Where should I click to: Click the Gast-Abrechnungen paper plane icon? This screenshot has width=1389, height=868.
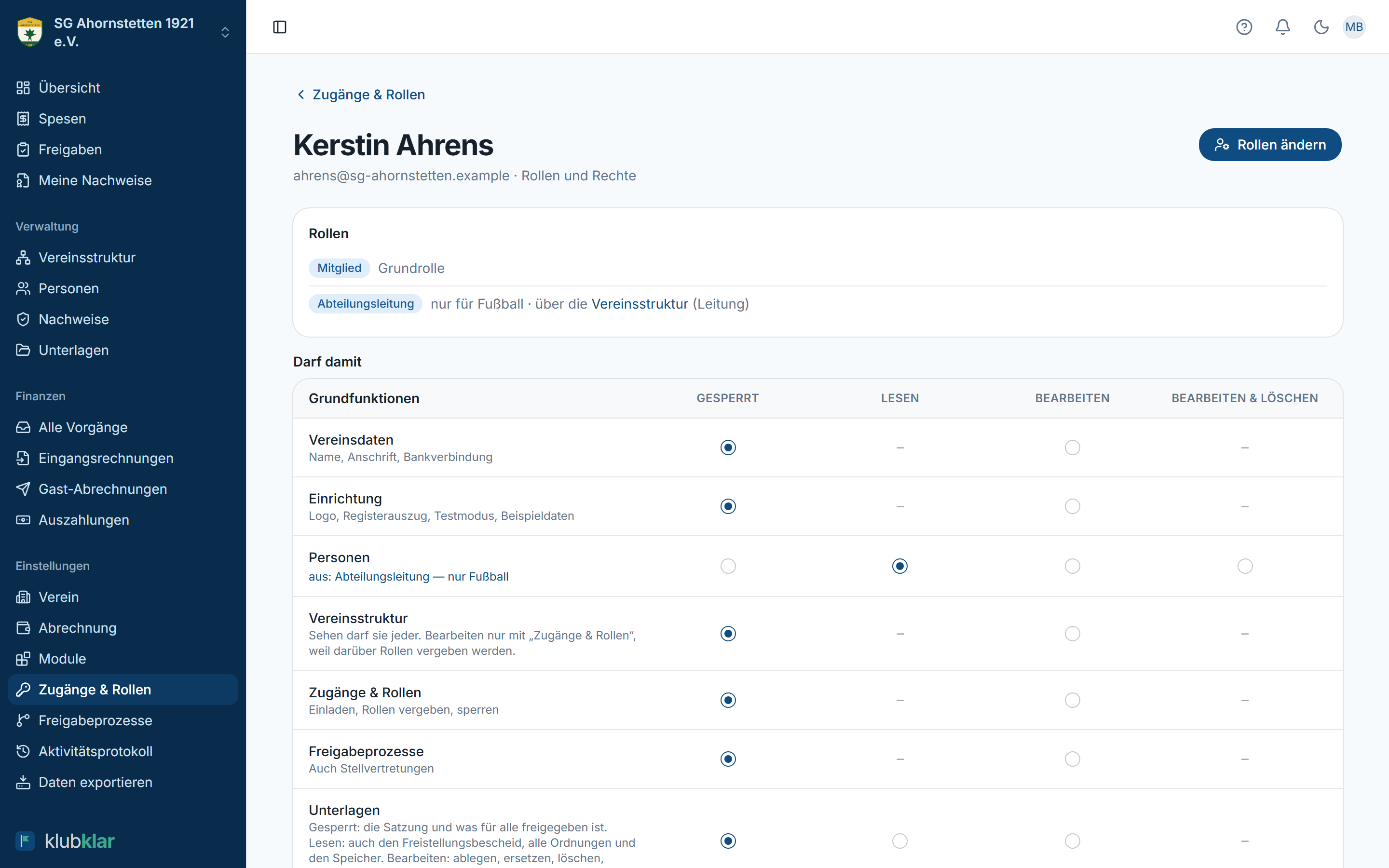coord(23,489)
